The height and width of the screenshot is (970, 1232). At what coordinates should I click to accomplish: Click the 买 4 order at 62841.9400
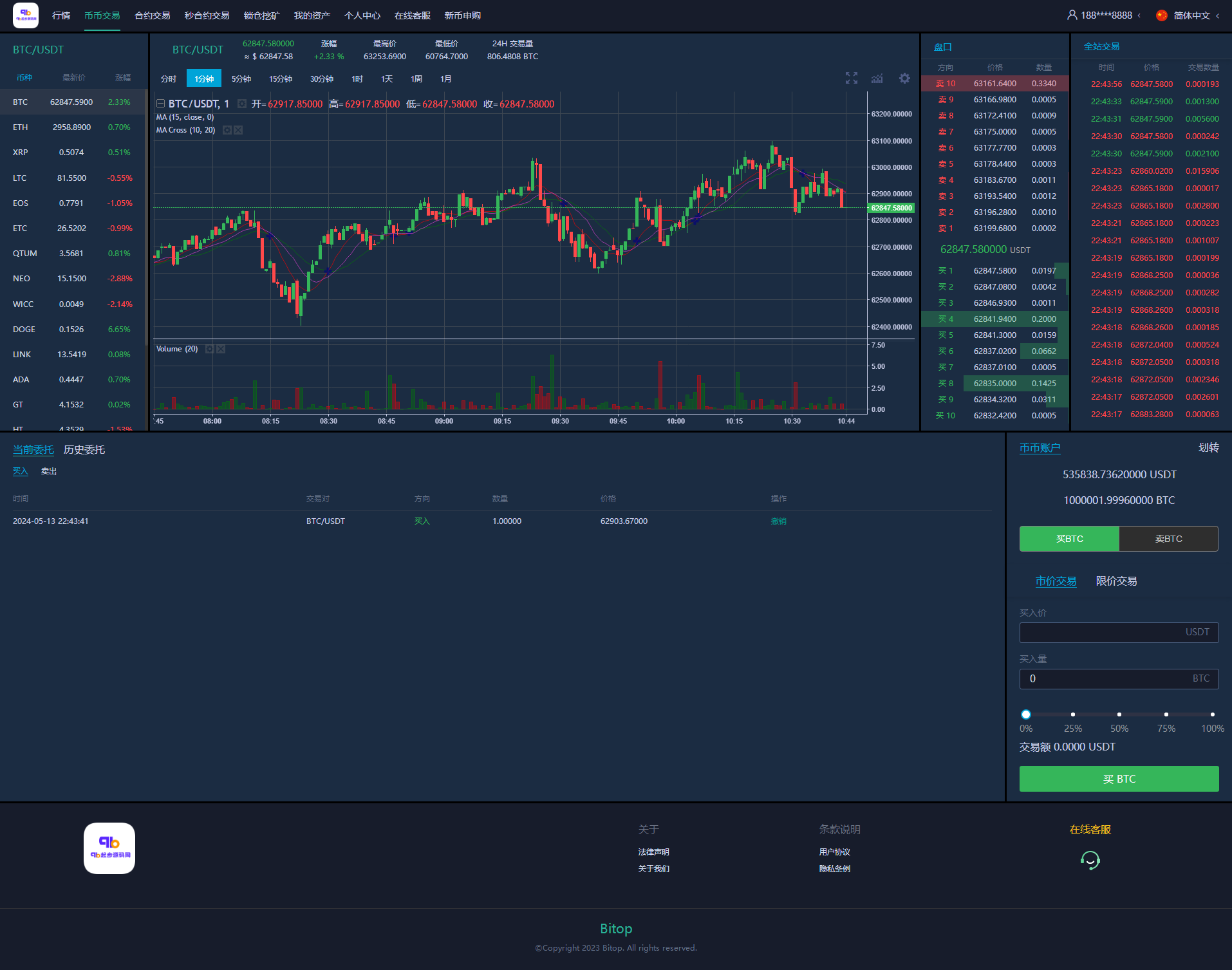[994, 319]
